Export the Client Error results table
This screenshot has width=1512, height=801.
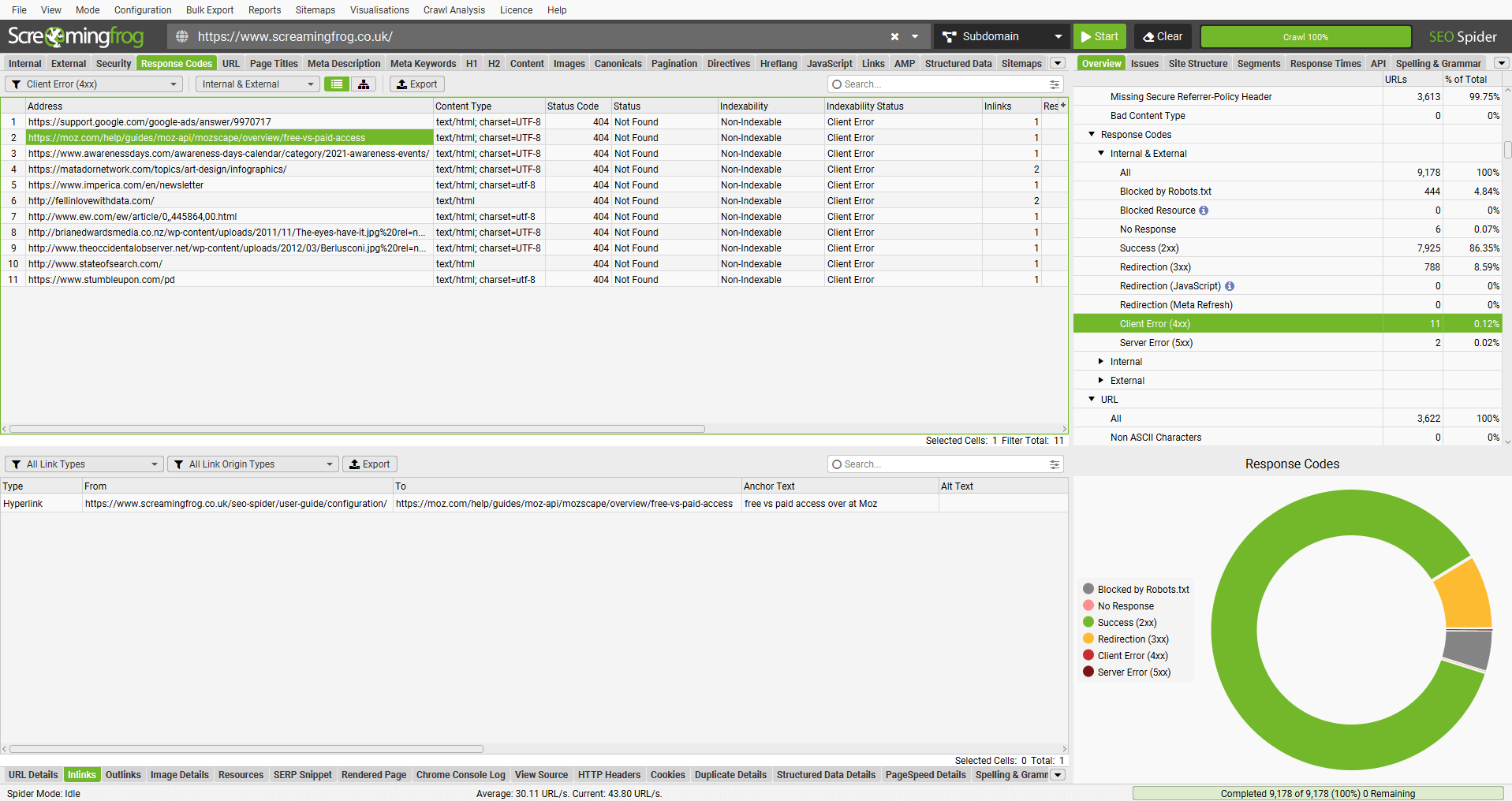(416, 84)
